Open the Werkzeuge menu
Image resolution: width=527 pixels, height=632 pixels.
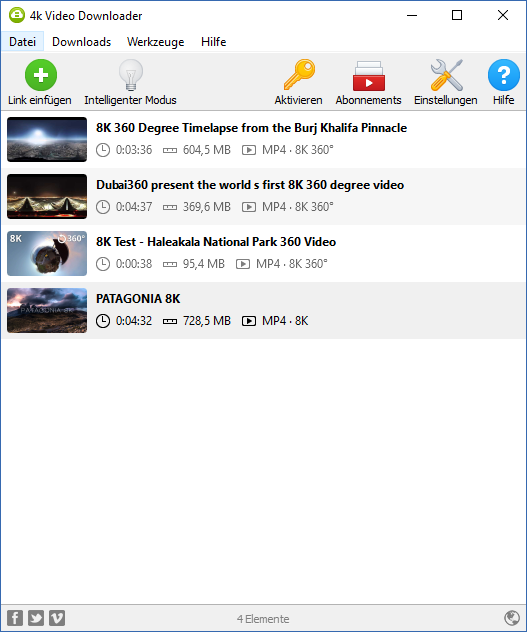(156, 42)
